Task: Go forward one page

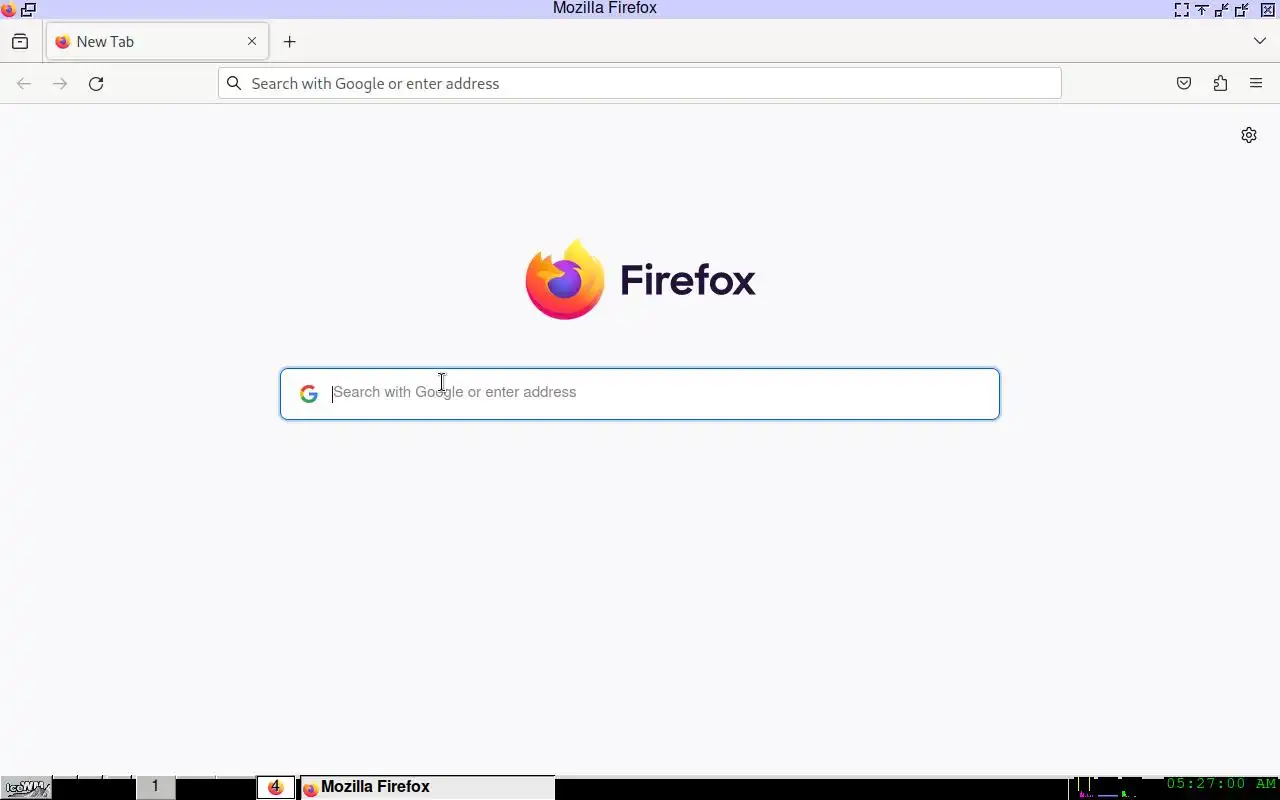Action: click(60, 84)
